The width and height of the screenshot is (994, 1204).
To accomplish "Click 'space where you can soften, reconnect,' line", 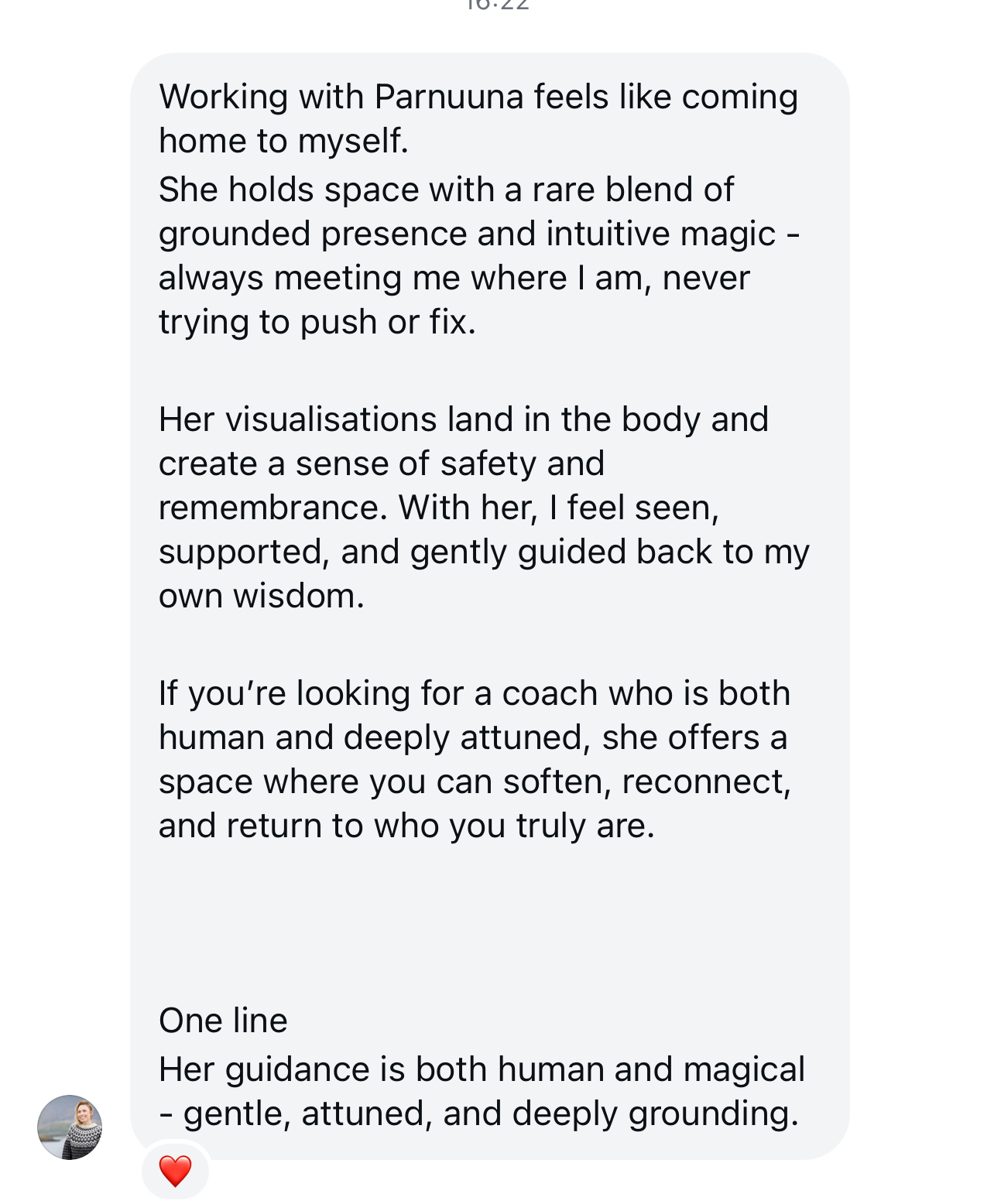I will (475, 782).
